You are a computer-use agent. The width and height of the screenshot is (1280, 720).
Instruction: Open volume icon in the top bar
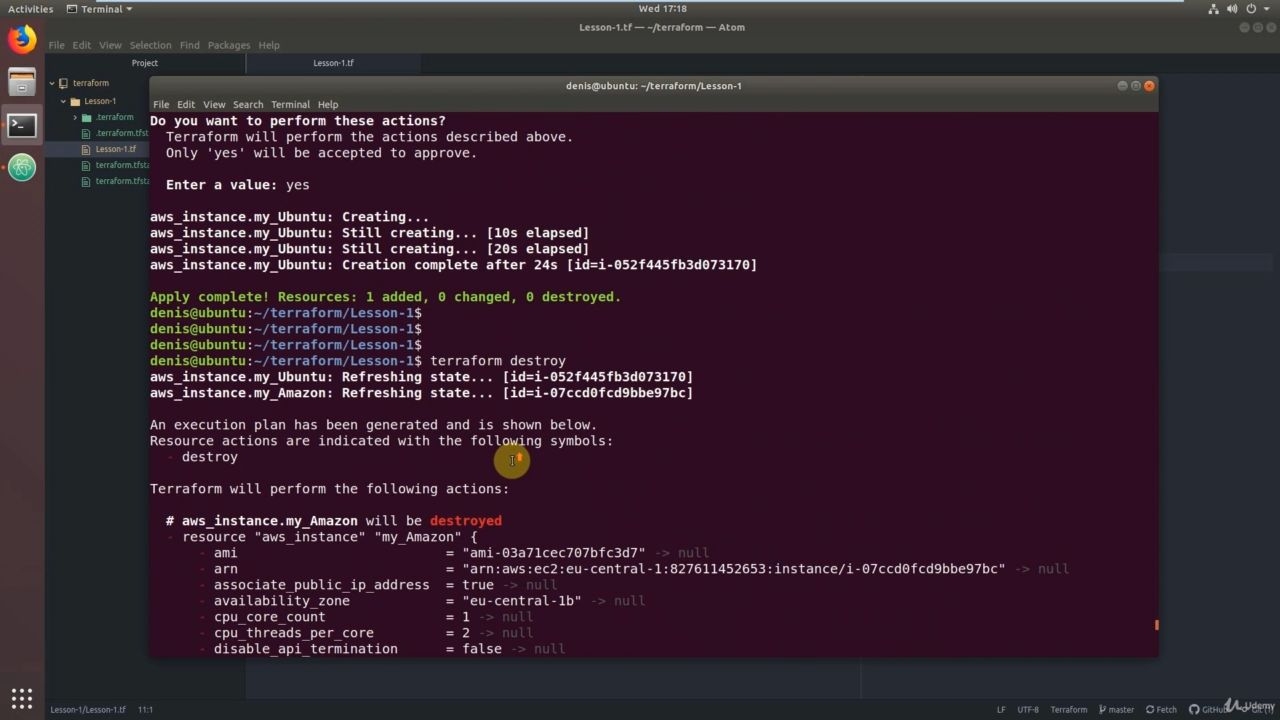point(1234,9)
